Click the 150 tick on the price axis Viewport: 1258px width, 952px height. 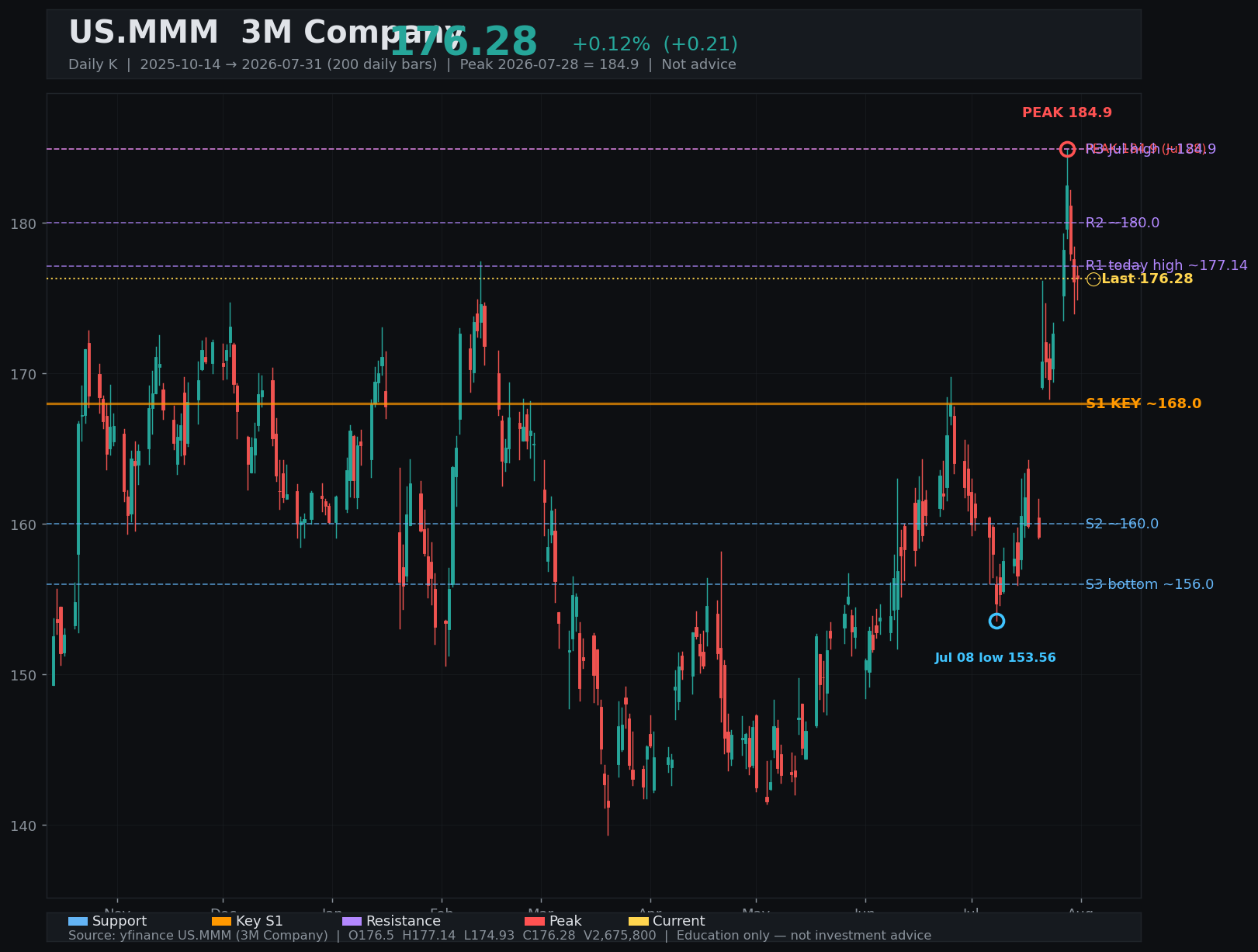[x=23, y=675]
